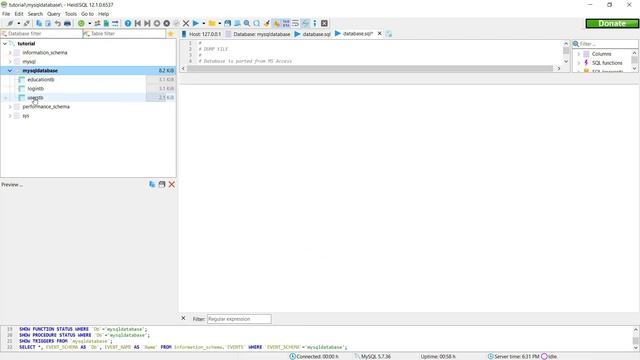The image size is (640, 360).
Task: Click the green export SQL file icon
Action: tap(106, 24)
